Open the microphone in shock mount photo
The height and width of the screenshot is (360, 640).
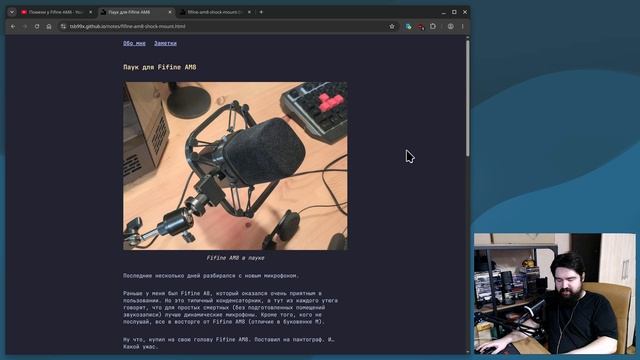[236, 166]
